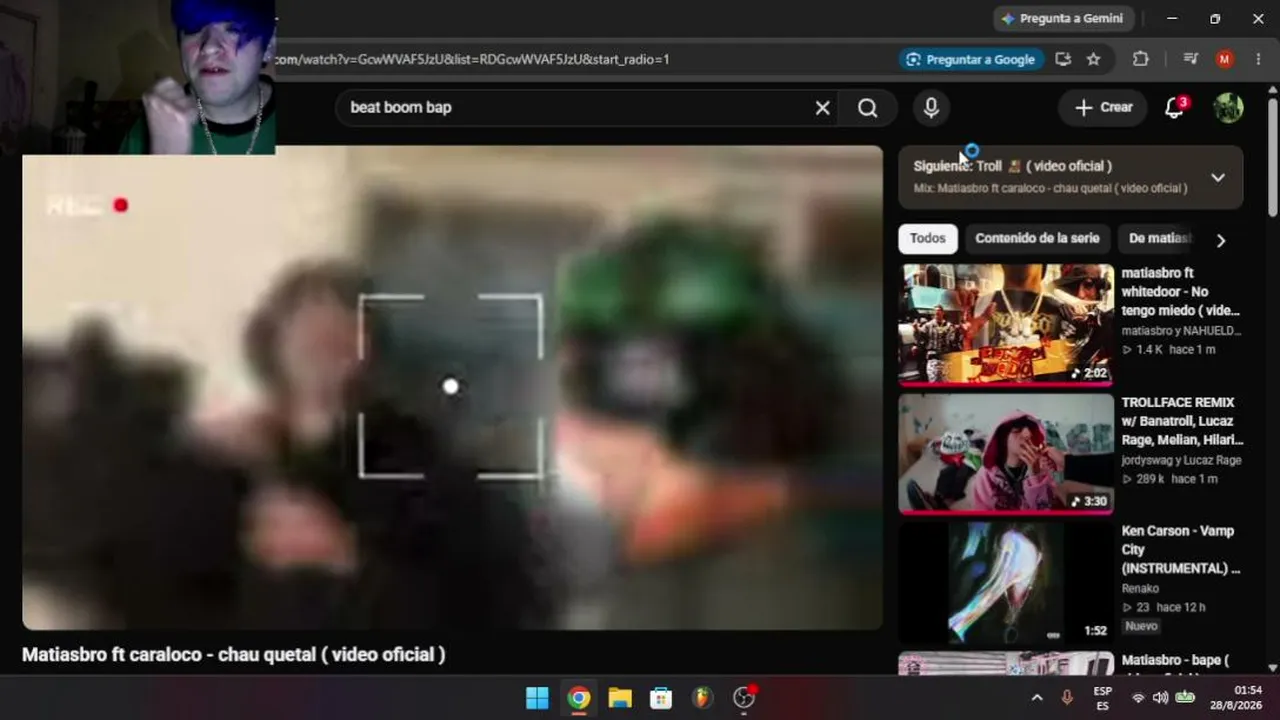The height and width of the screenshot is (720, 1280).
Task: Click channel name 'Renako'
Action: (1140, 589)
